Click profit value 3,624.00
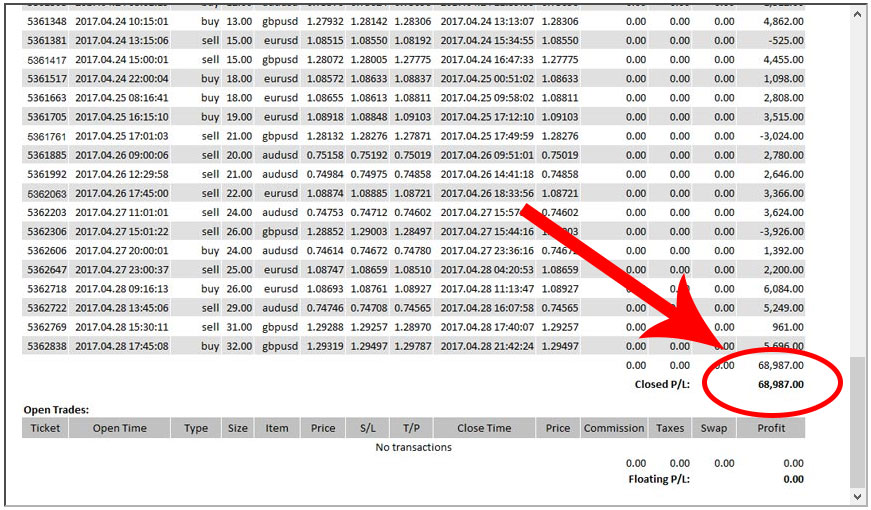 click(783, 212)
